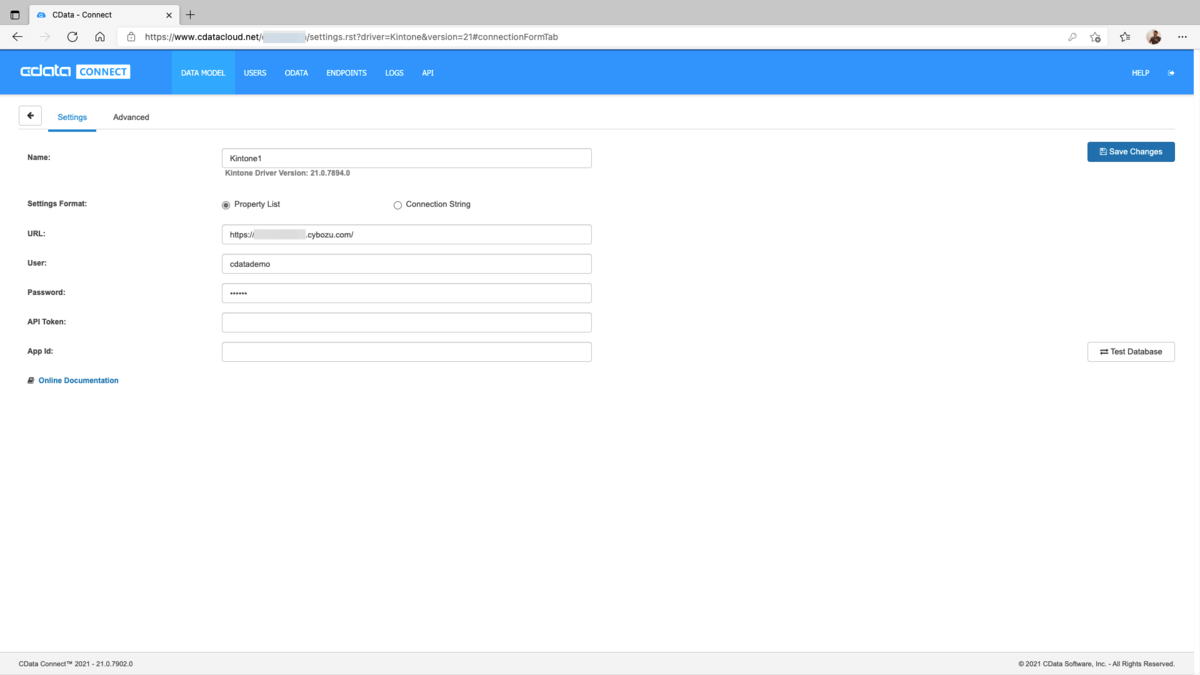
Task: Select the Property List radio option
Action: (x=226, y=205)
